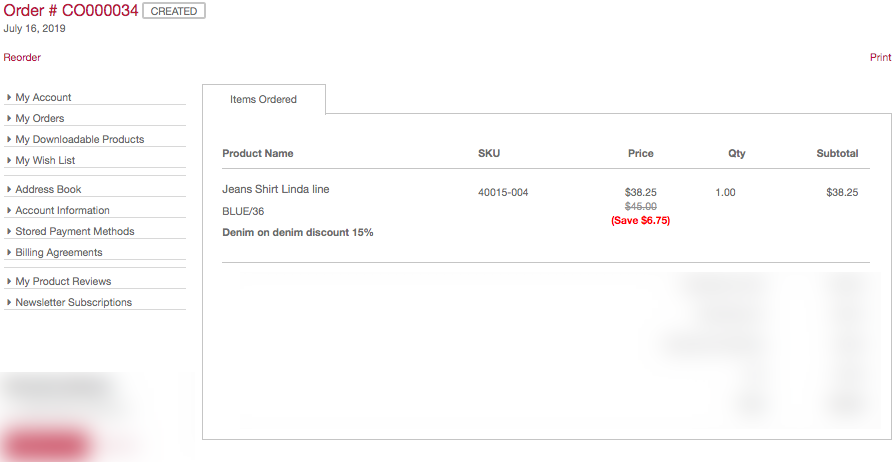Click the arrow beside My Account

[9, 98]
